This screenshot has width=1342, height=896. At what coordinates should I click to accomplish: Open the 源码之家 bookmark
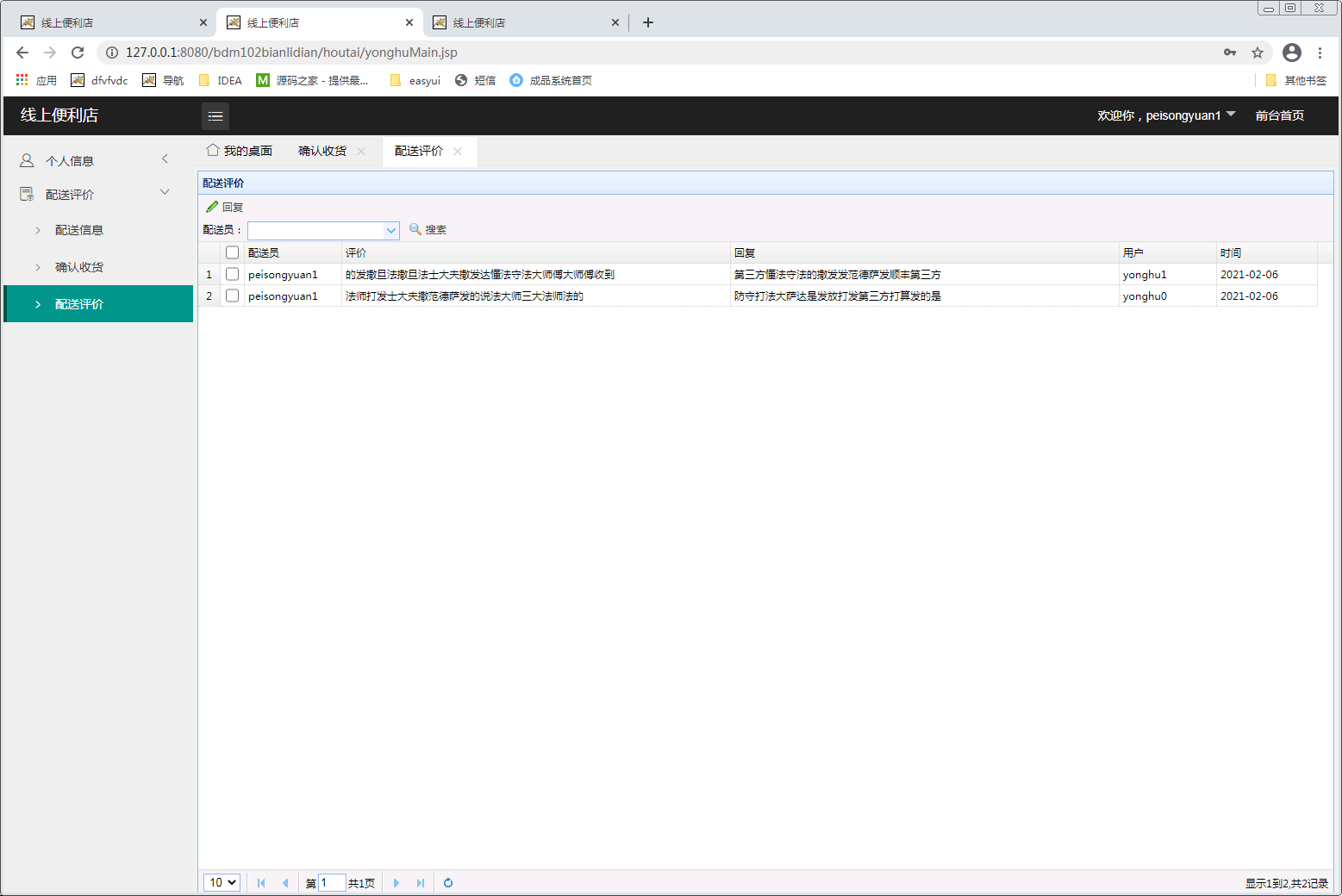click(312, 80)
